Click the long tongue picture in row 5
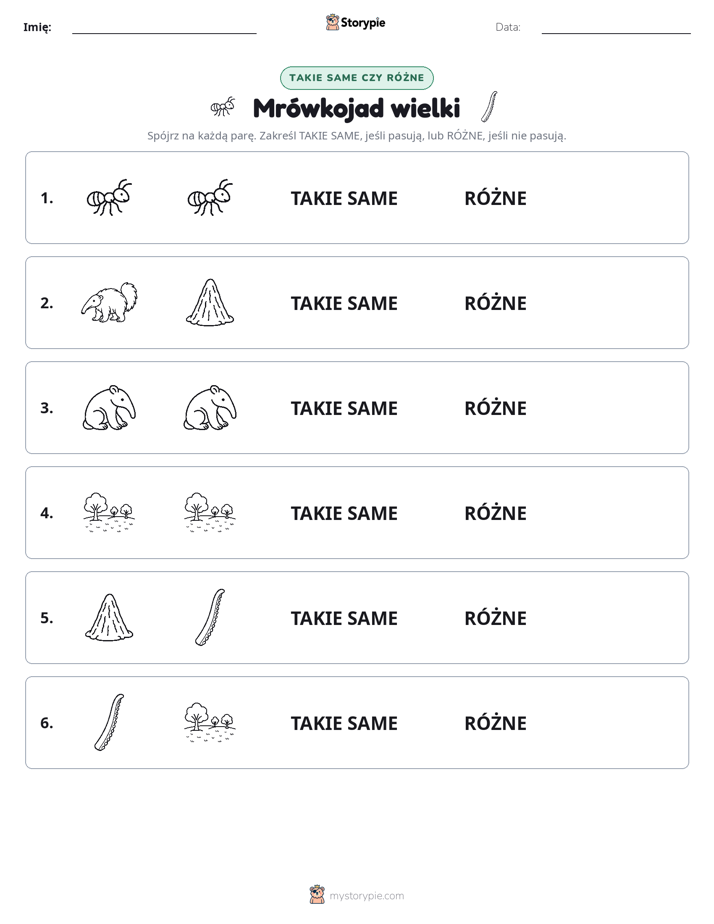This screenshot has height=924, width=714. [210, 618]
